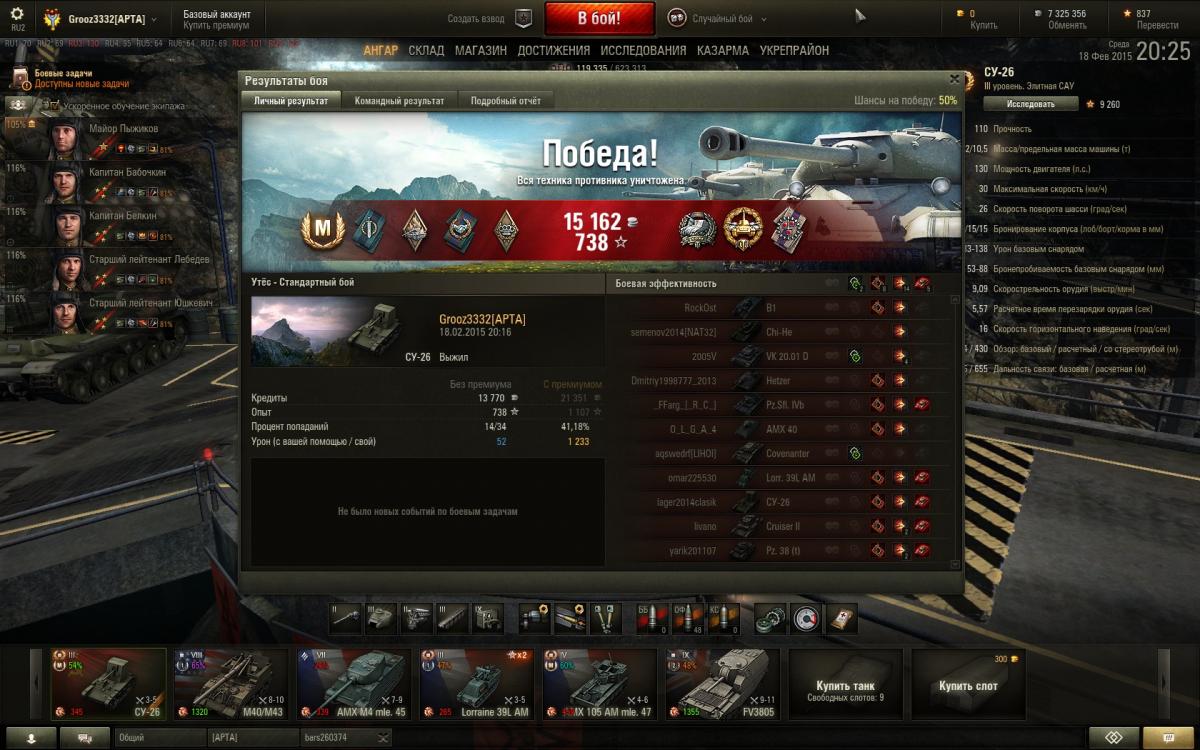Close the bars260374 chat tab
The height and width of the screenshot is (750, 1200).
[x=383, y=738]
